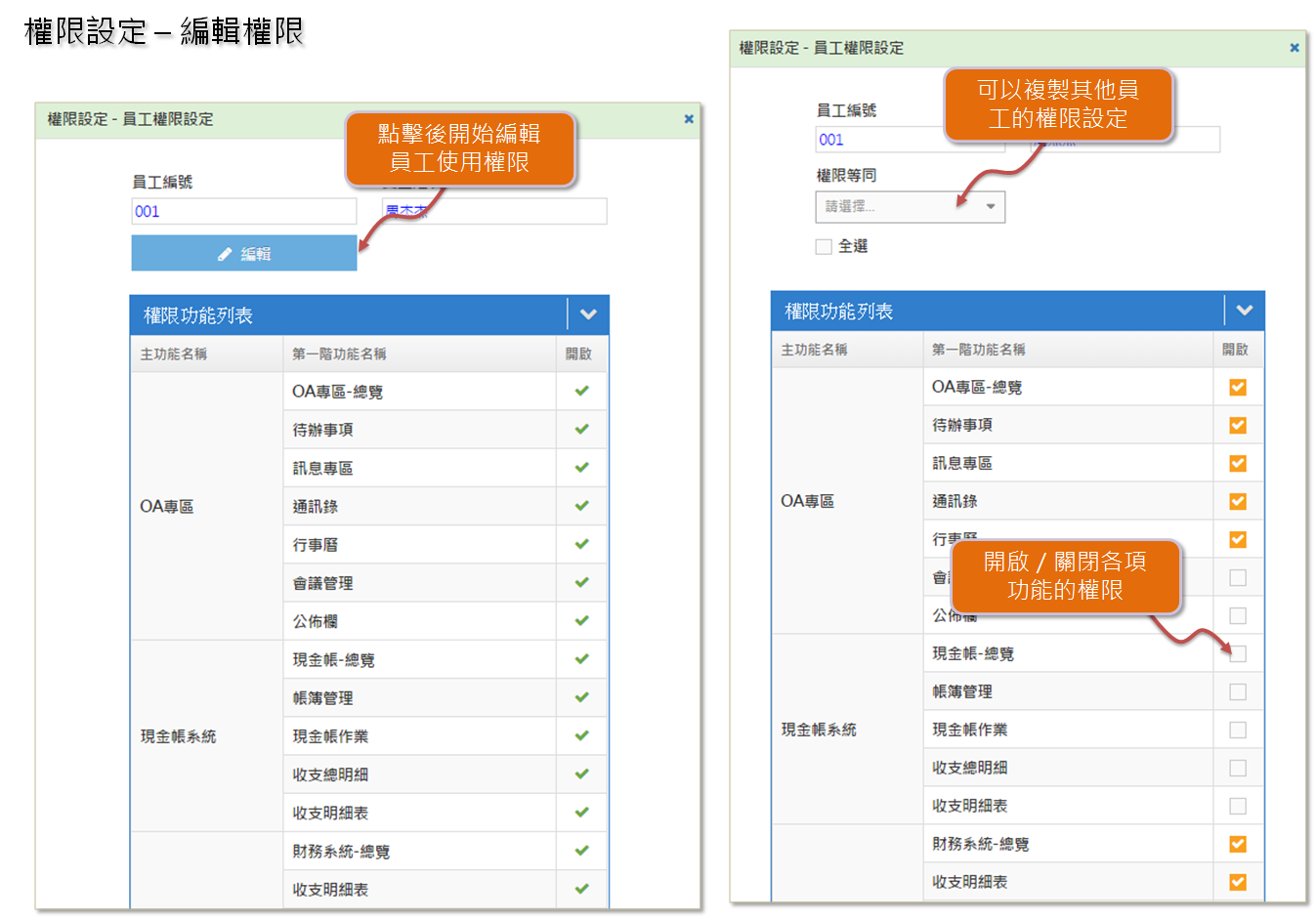This screenshot has height=919, width=1316.
Task: Collapse the right 權限功能列表 panel chevron
Action: (x=1244, y=311)
